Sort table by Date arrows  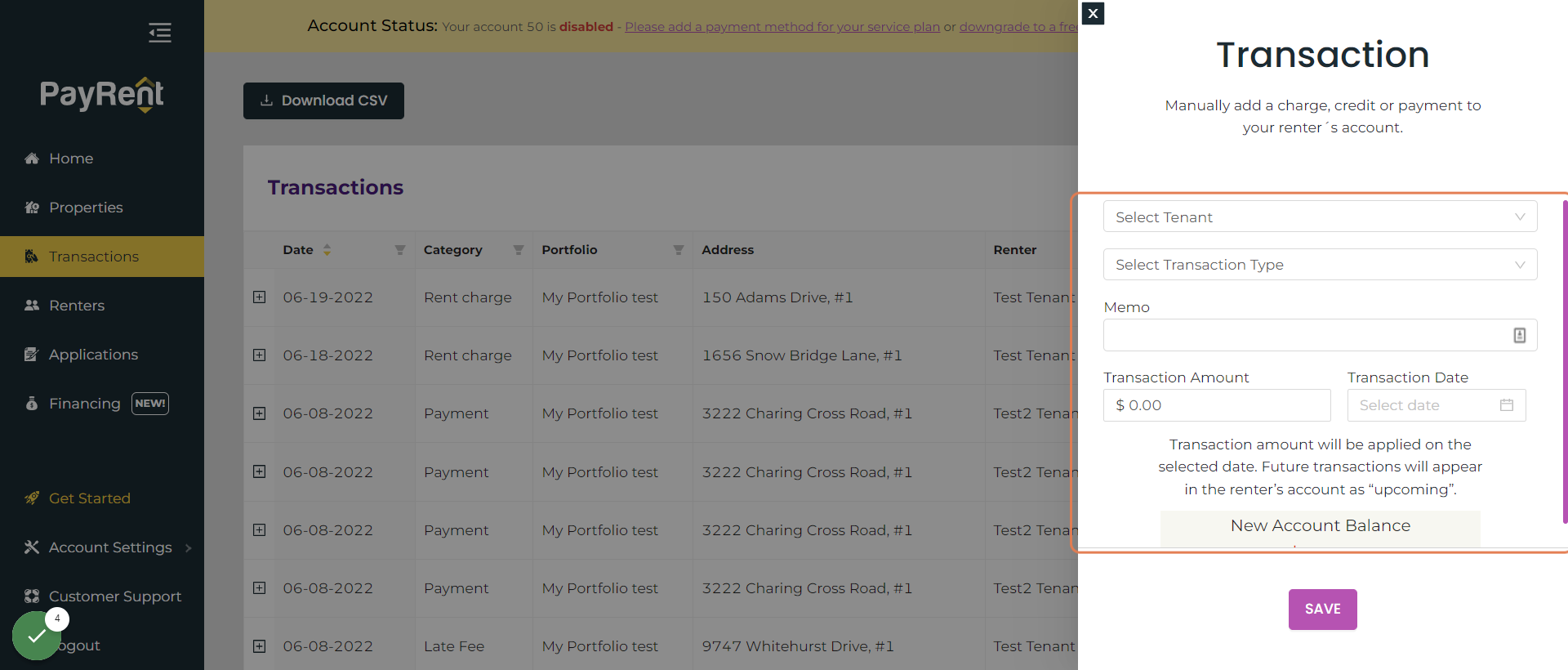327,250
